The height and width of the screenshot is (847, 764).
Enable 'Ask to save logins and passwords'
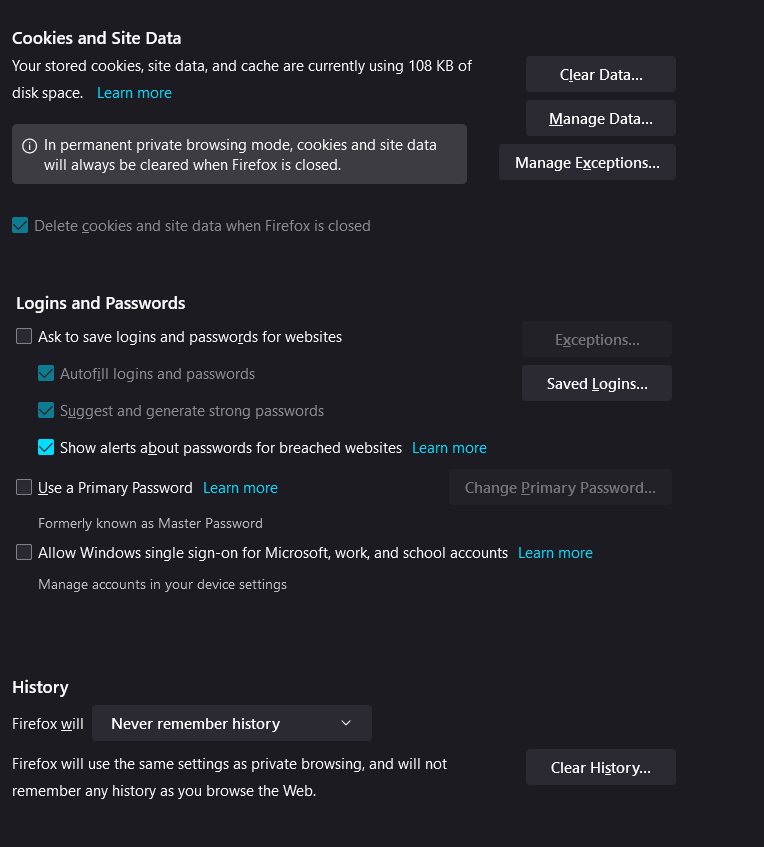pyautogui.click(x=24, y=337)
